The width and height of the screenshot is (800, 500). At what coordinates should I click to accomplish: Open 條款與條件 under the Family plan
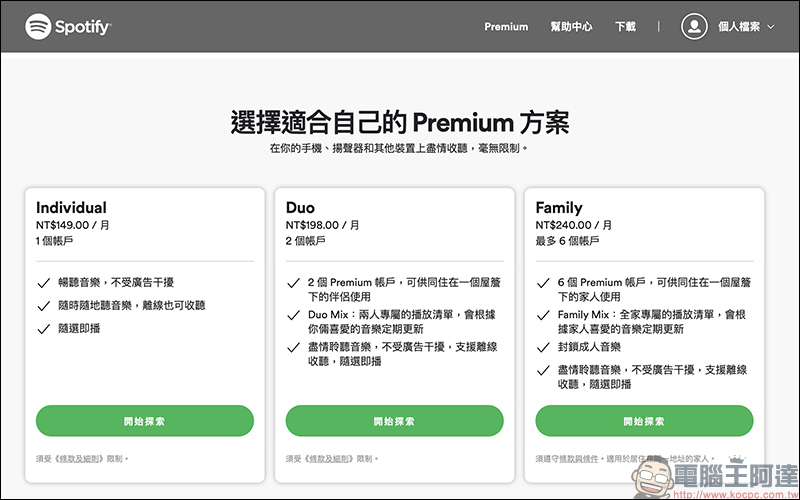[x=579, y=459]
